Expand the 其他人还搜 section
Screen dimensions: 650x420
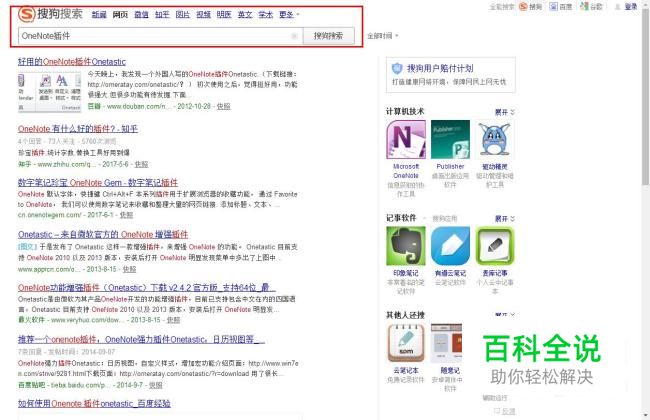tap(504, 315)
